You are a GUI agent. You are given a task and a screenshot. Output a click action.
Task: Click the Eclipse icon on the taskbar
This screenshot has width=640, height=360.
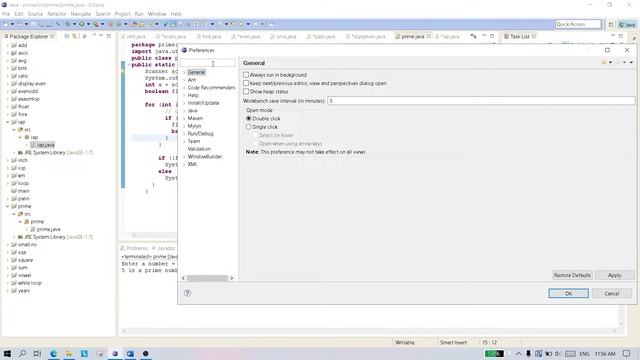pyautogui.click(x=115, y=353)
